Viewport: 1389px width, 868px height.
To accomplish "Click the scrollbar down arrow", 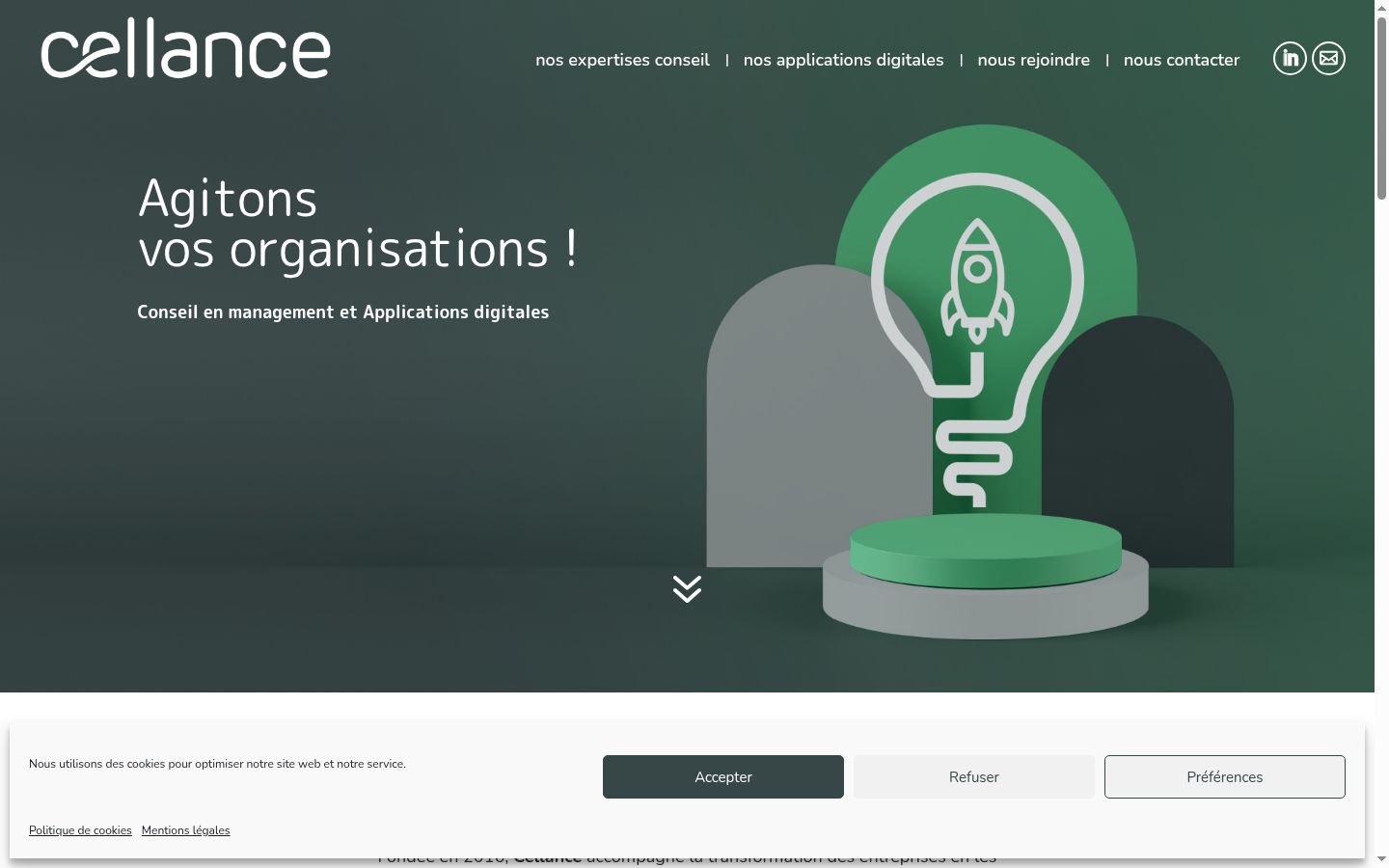I will point(1381,859).
